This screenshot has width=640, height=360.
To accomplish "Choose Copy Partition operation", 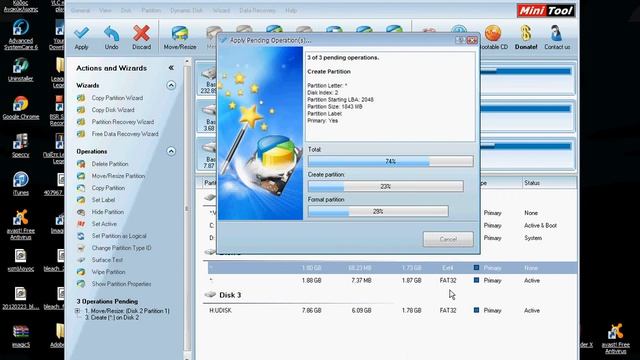I will (x=108, y=188).
